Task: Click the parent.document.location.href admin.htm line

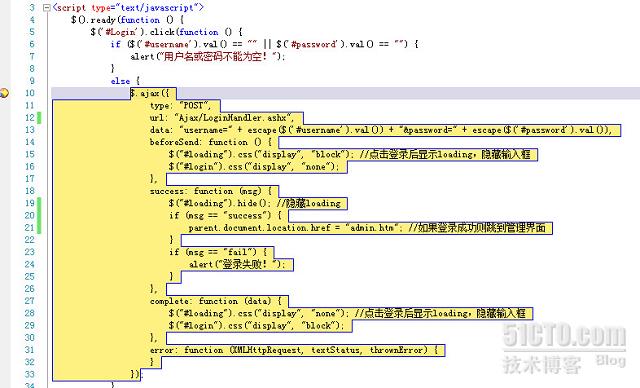Action: click(367, 228)
